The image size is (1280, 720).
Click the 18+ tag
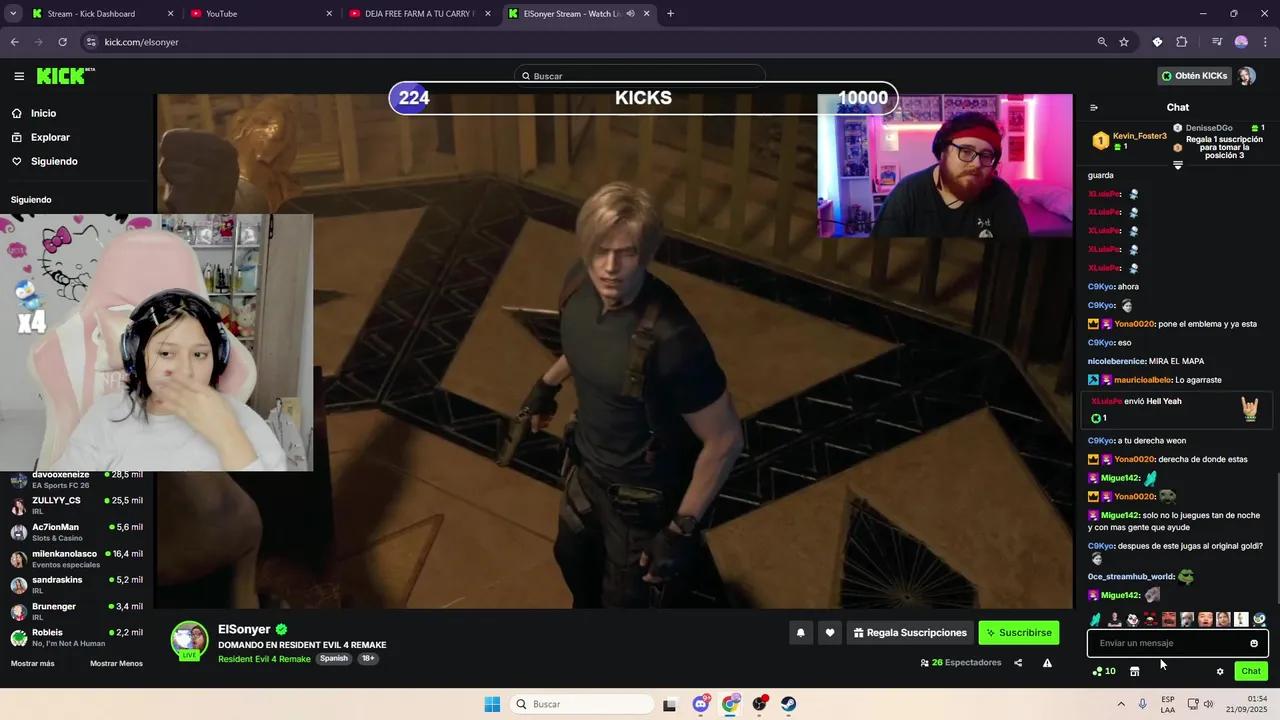point(368,659)
